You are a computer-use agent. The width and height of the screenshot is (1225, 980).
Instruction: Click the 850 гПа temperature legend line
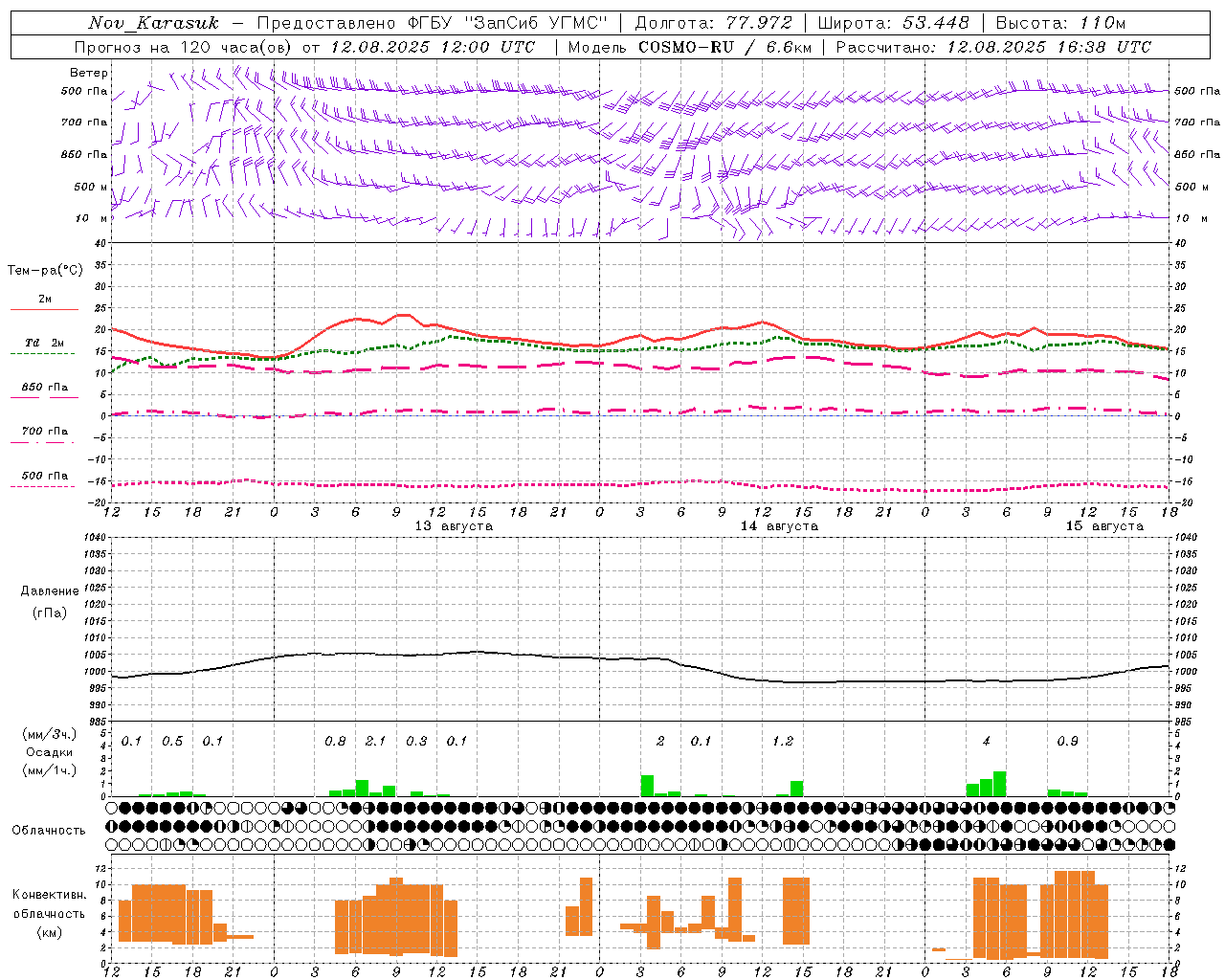click(x=44, y=397)
